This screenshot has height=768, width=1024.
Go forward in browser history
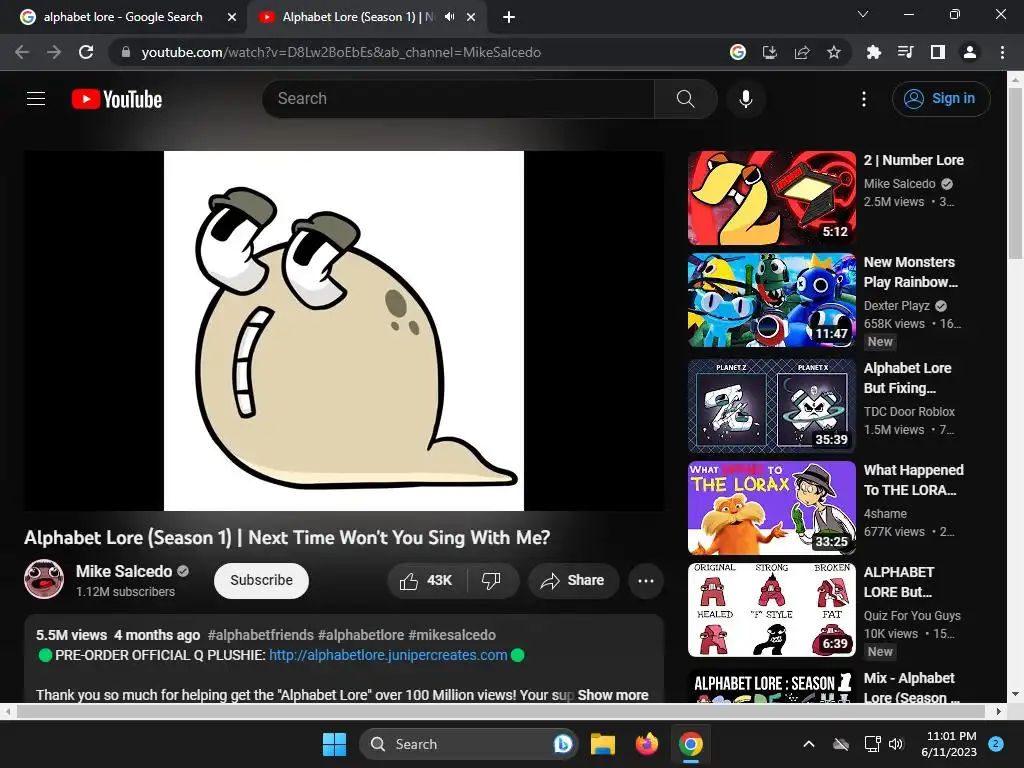pyautogui.click(x=54, y=52)
